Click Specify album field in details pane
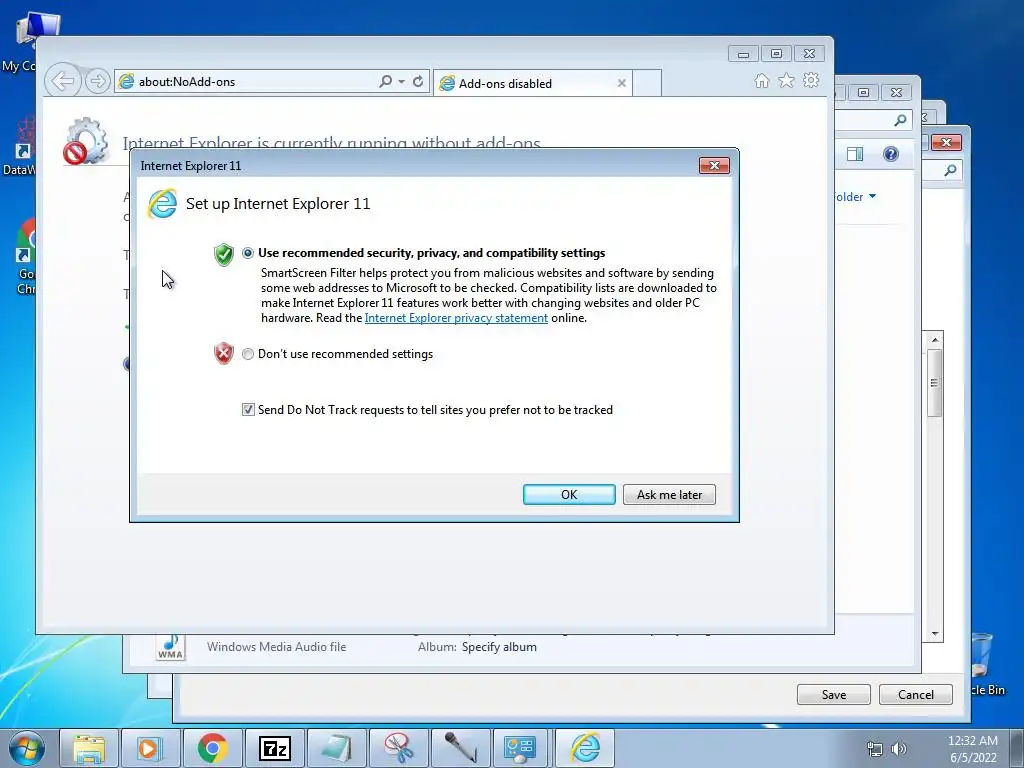Image resolution: width=1024 pixels, height=768 pixels. tap(499, 647)
